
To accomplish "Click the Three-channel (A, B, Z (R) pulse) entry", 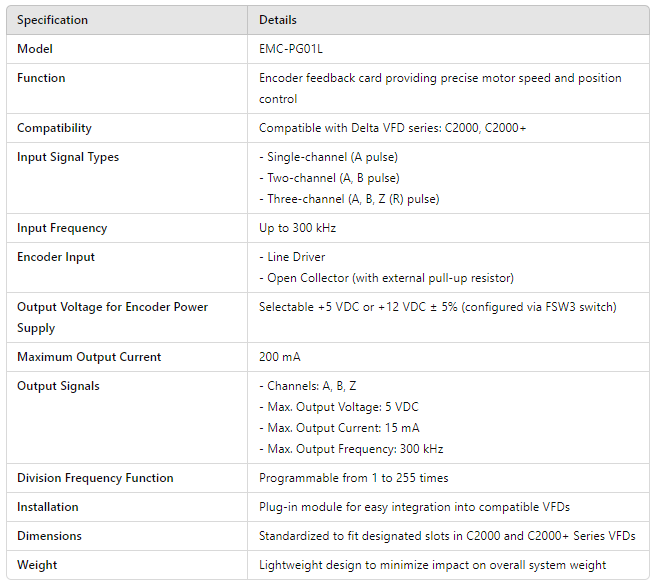I will 349,199.
